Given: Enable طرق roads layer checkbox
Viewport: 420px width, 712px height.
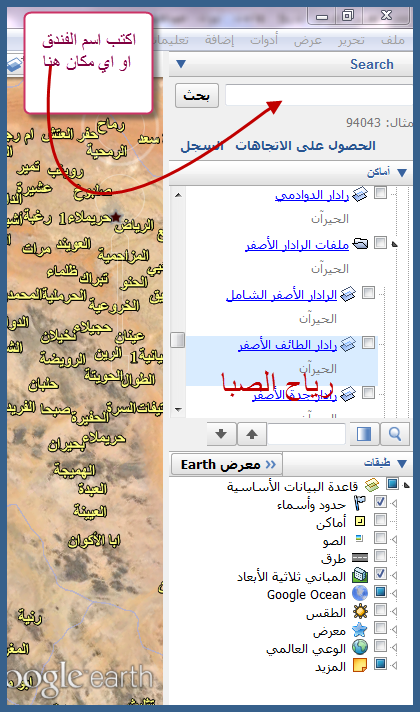Looking at the screenshot, I should (380, 556).
